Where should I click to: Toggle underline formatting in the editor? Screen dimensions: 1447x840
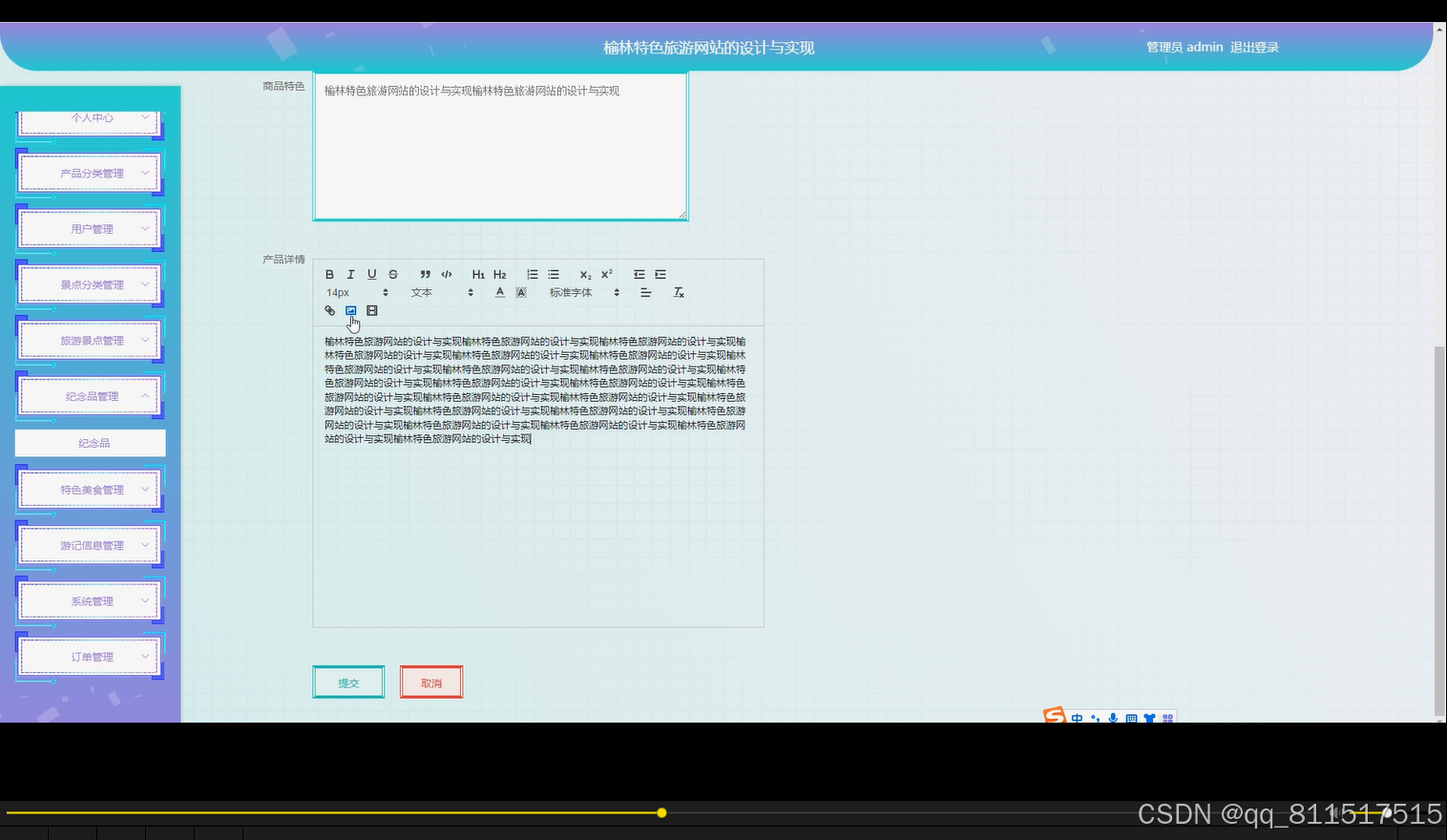pyautogui.click(x=371, y=275)
